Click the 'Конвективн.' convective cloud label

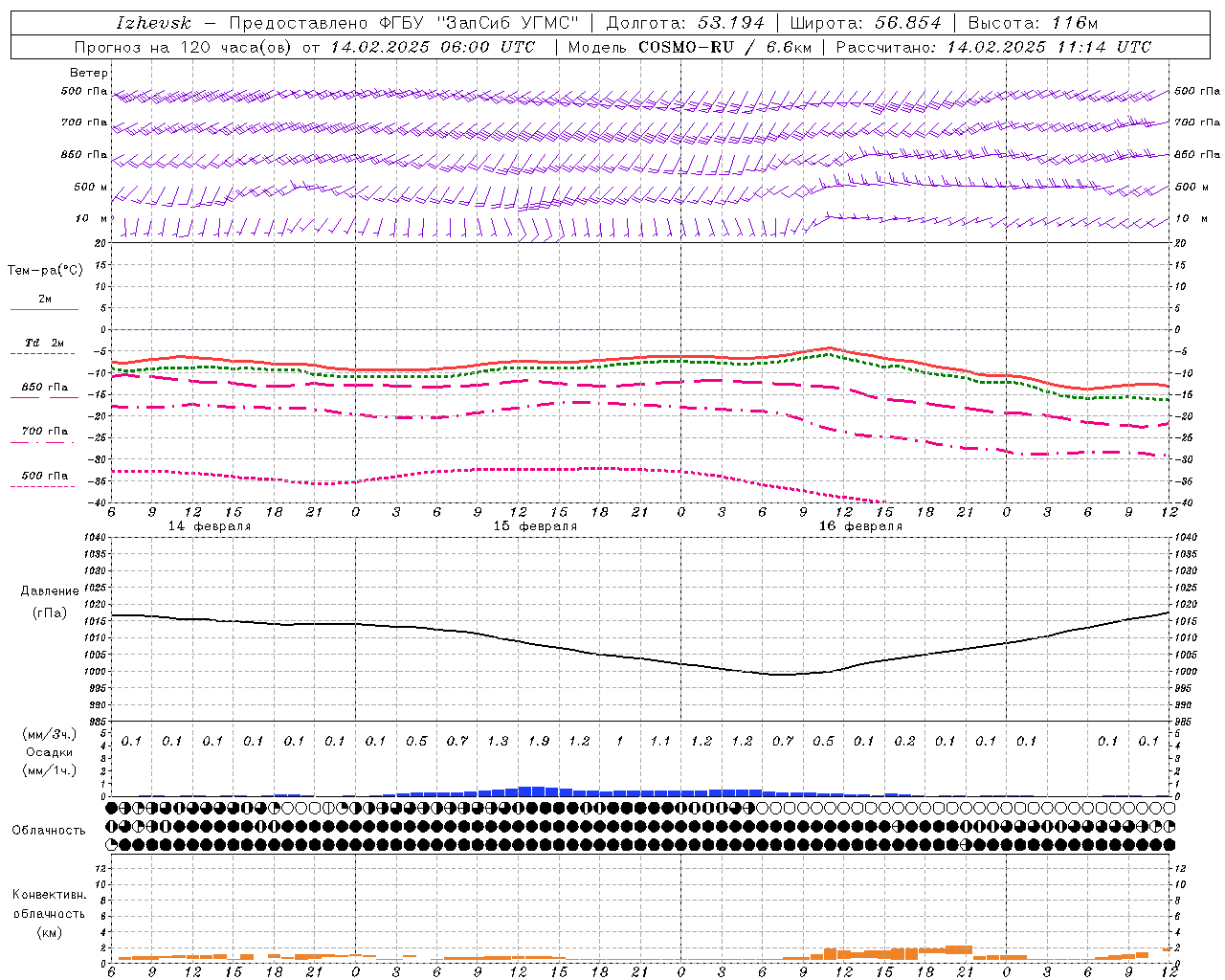point(49,894)
